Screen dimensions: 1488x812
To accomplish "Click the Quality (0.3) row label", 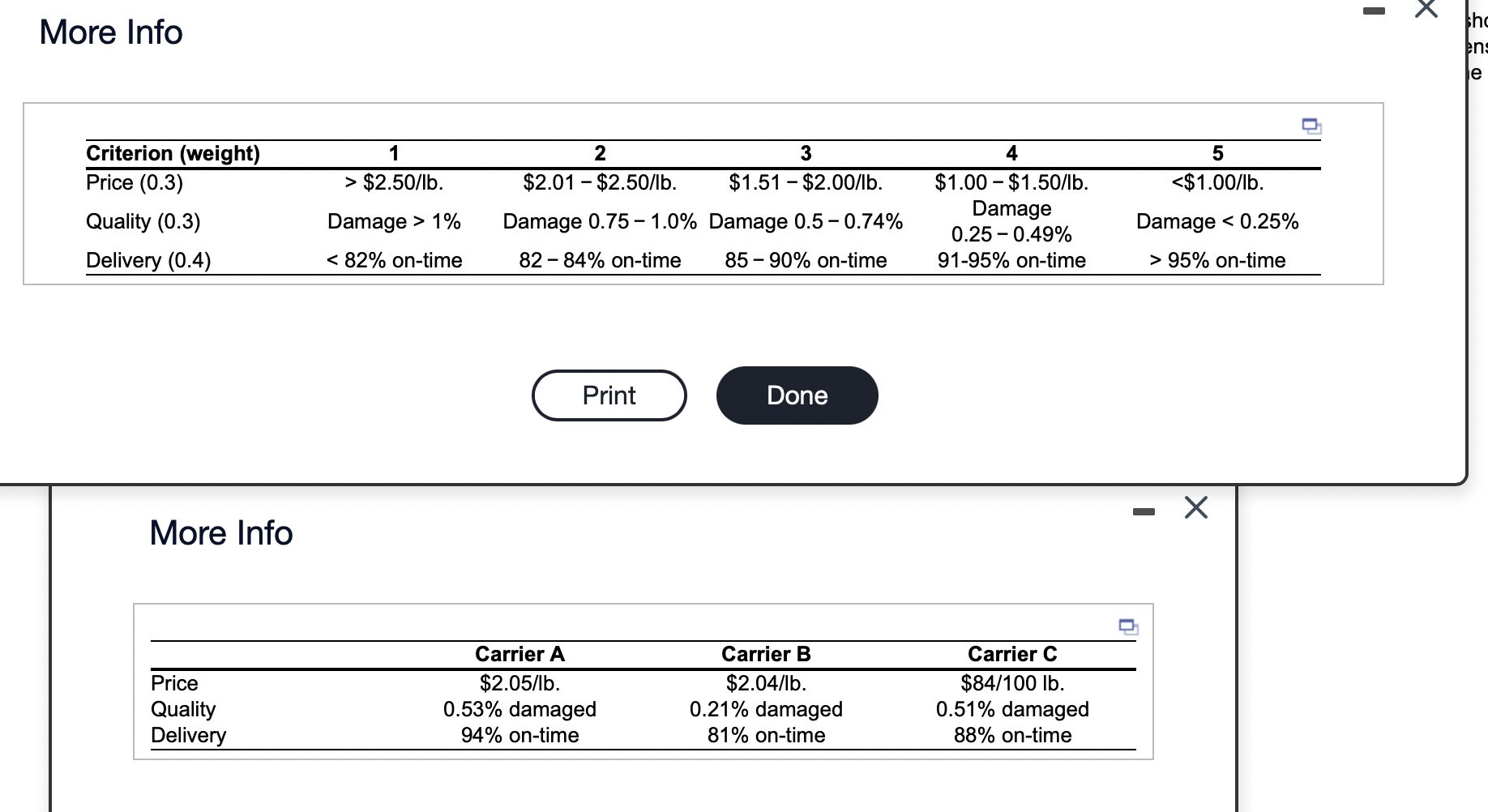I will pos(143,221).
